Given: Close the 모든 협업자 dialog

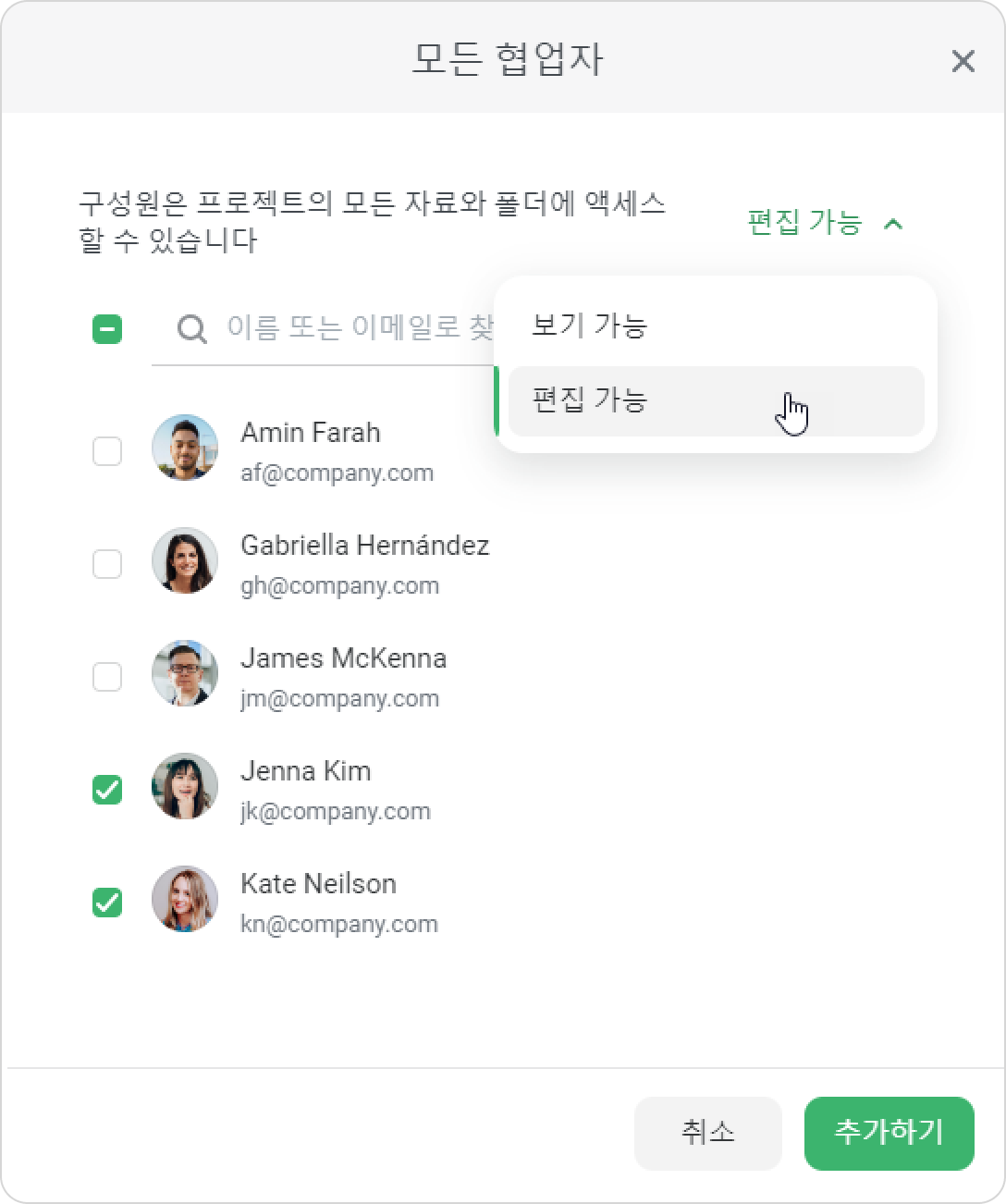Looking at the screenshot, I should click(x=963, y=61).
